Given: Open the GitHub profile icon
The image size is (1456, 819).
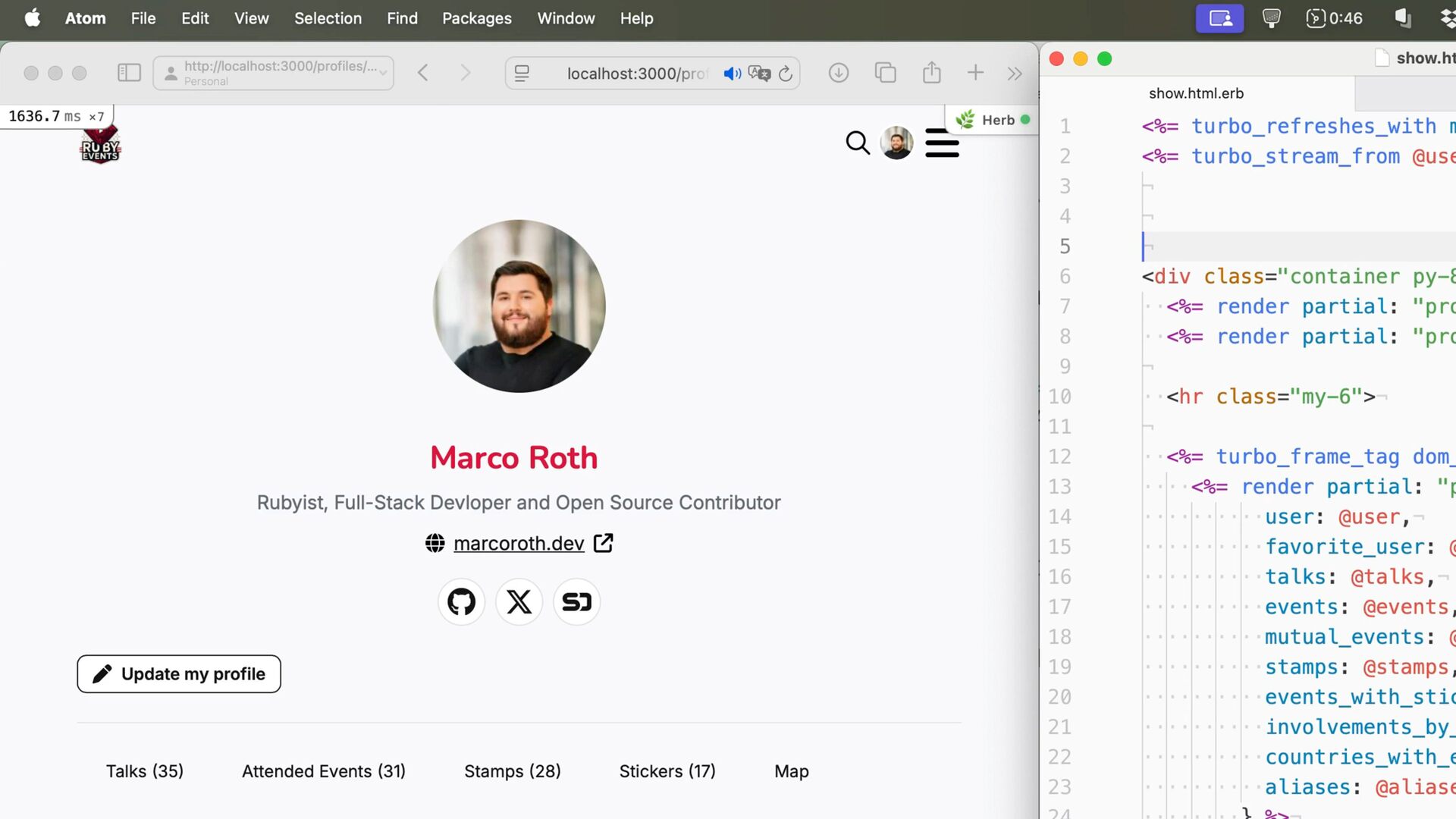Looking at the screenshot, I should (461, 602).
